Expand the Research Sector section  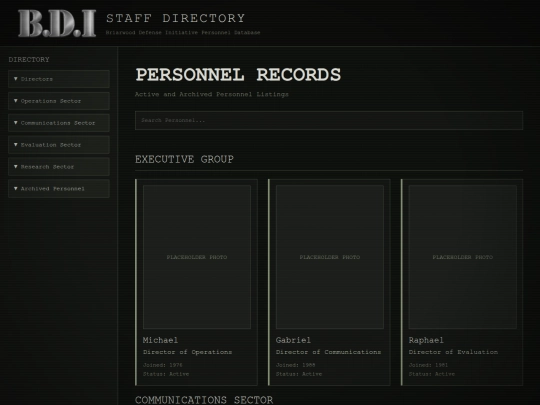59,167
